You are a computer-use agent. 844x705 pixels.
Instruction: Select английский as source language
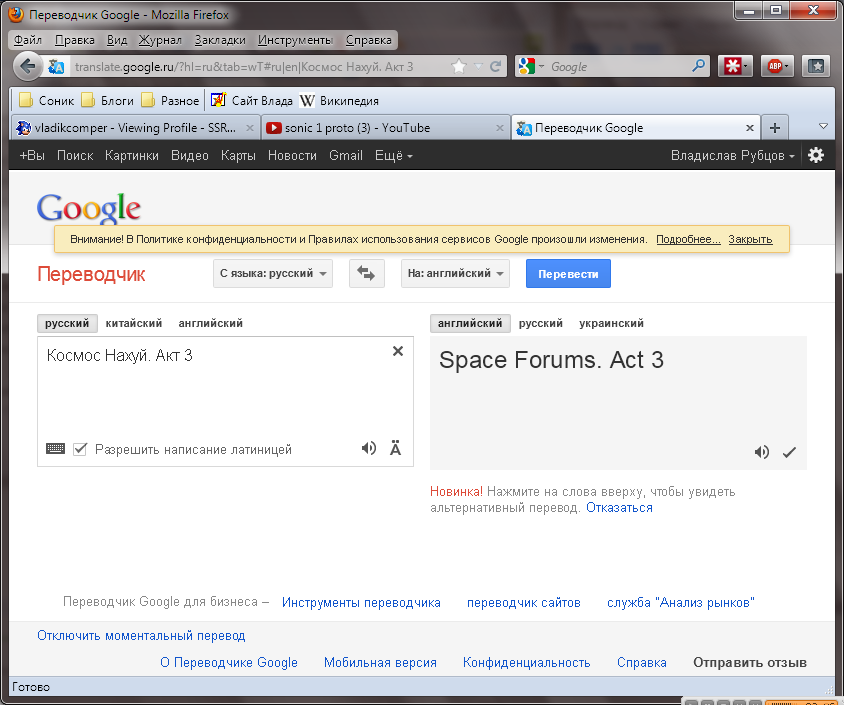point(210,323)
